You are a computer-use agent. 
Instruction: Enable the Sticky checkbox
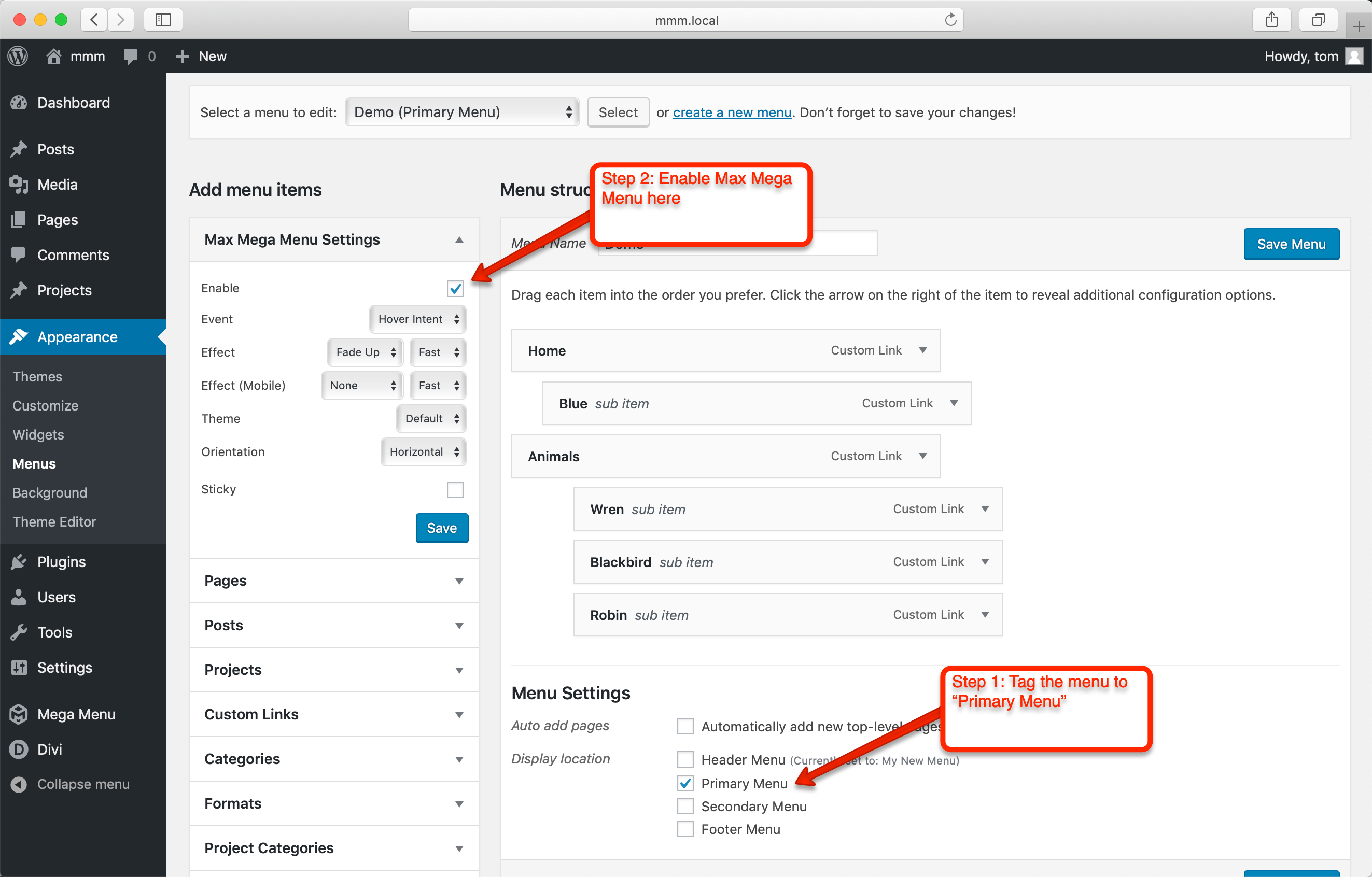point(455,490)
